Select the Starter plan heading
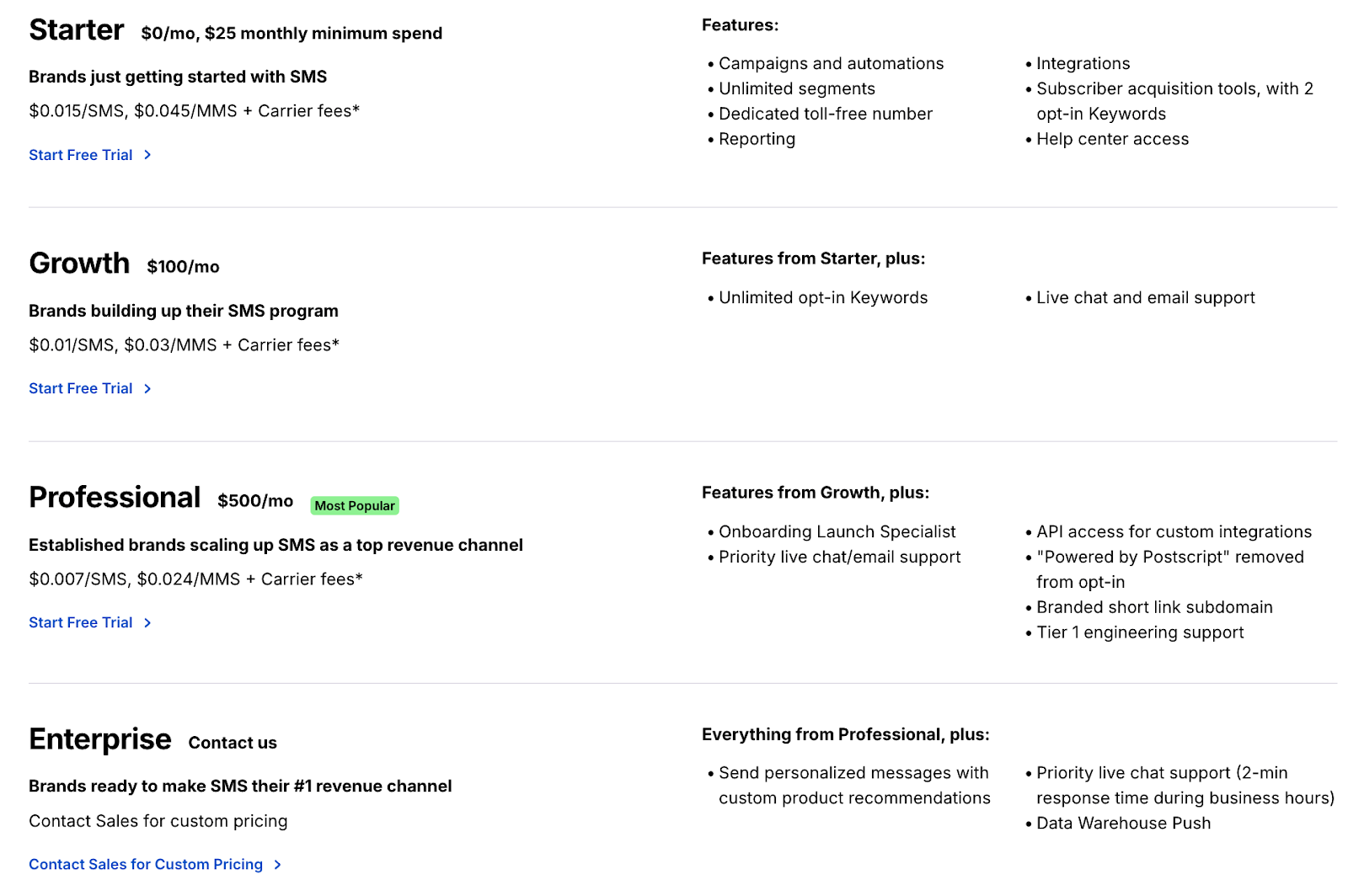The height and width of the screenshot is (896, 1348). 77,30
